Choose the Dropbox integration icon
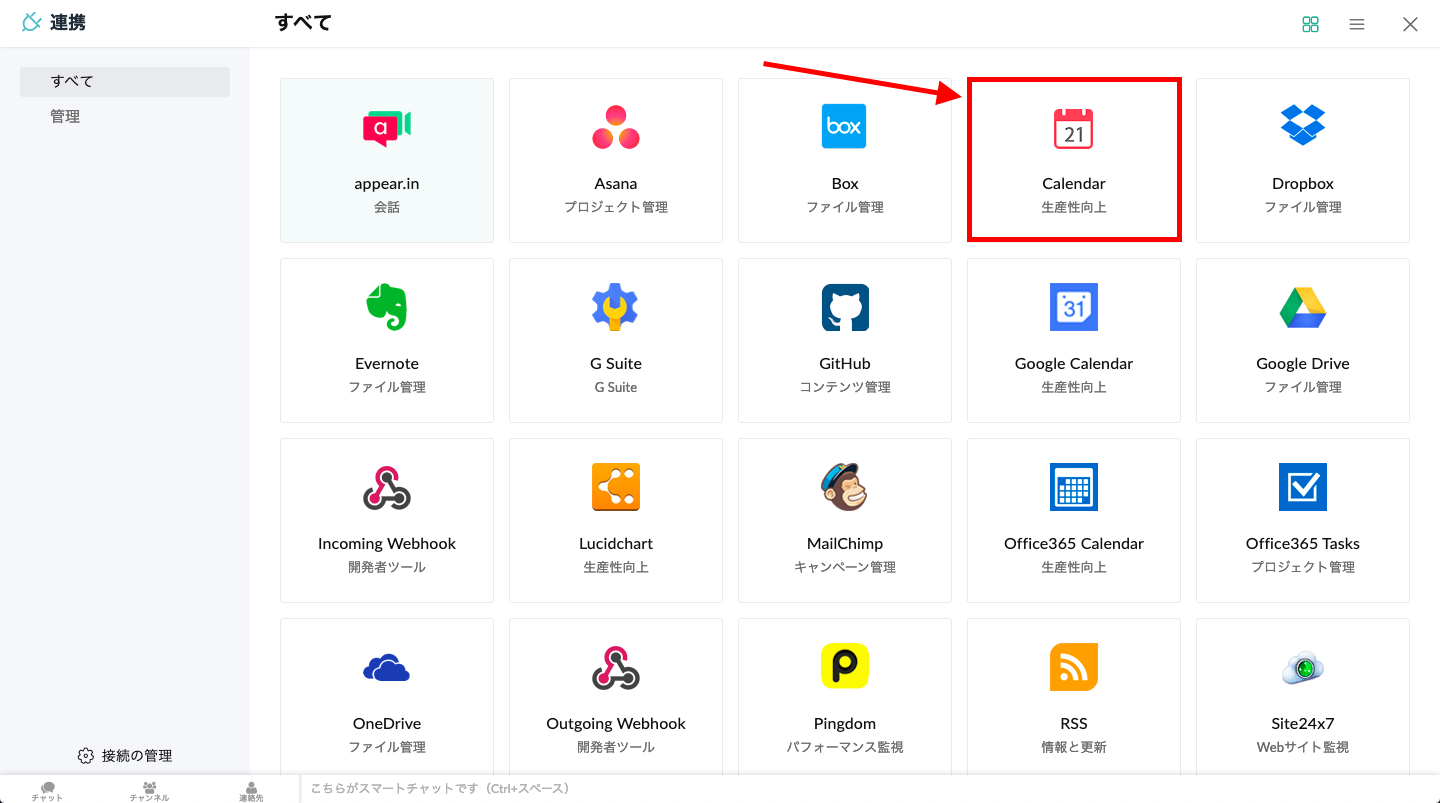The image size is (1440, 803). click(x=1303, y=125)
